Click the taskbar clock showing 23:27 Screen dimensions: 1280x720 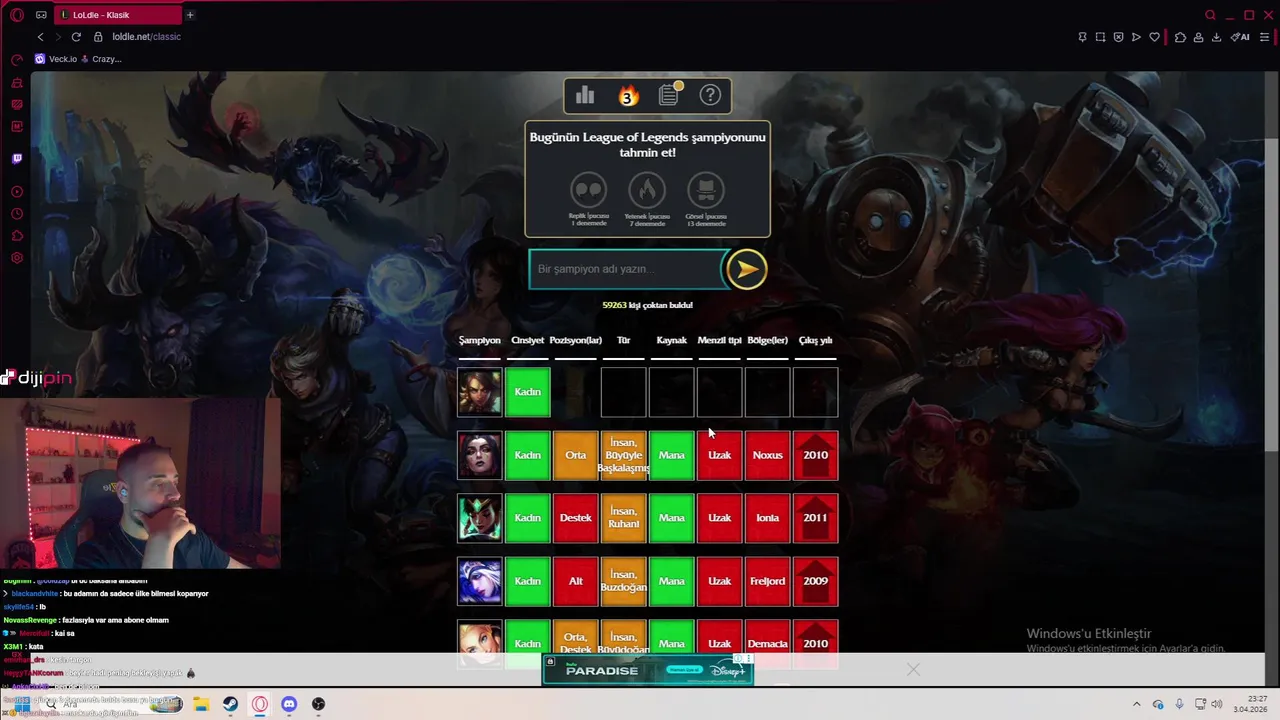(1251, 704)
